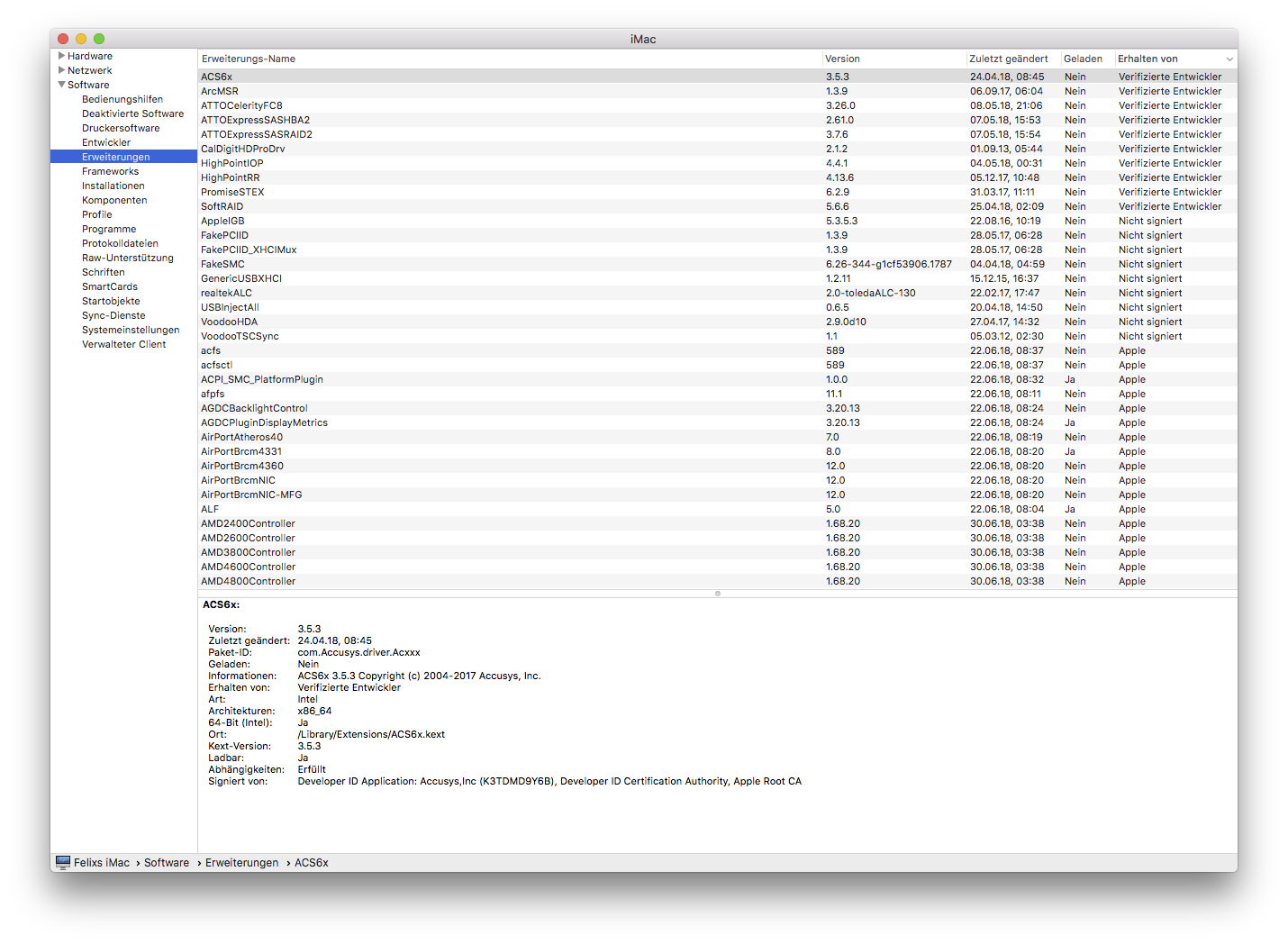Select the realtekALC extension row
1288x944 pixels.
(x=718, y=293)
